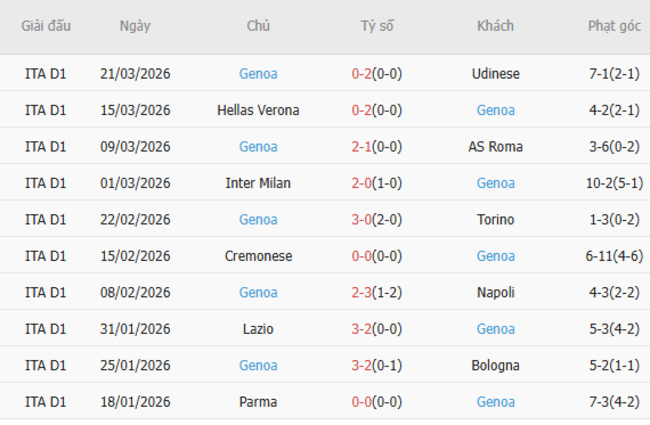The width and height of the screenshot is (650, 425).
Task: Open the Parma team link
Action: [x=258, y=402]
